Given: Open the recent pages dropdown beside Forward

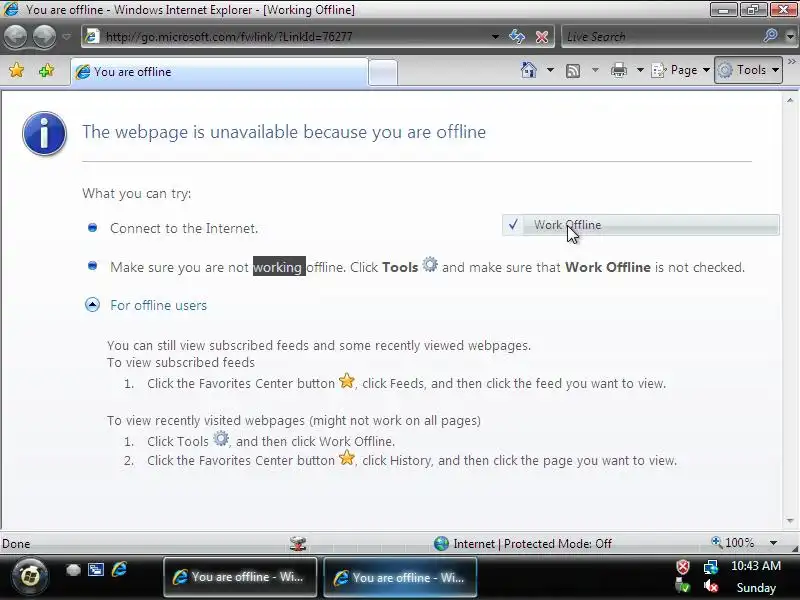Looking at the screenshot, I should click(66, 37).
